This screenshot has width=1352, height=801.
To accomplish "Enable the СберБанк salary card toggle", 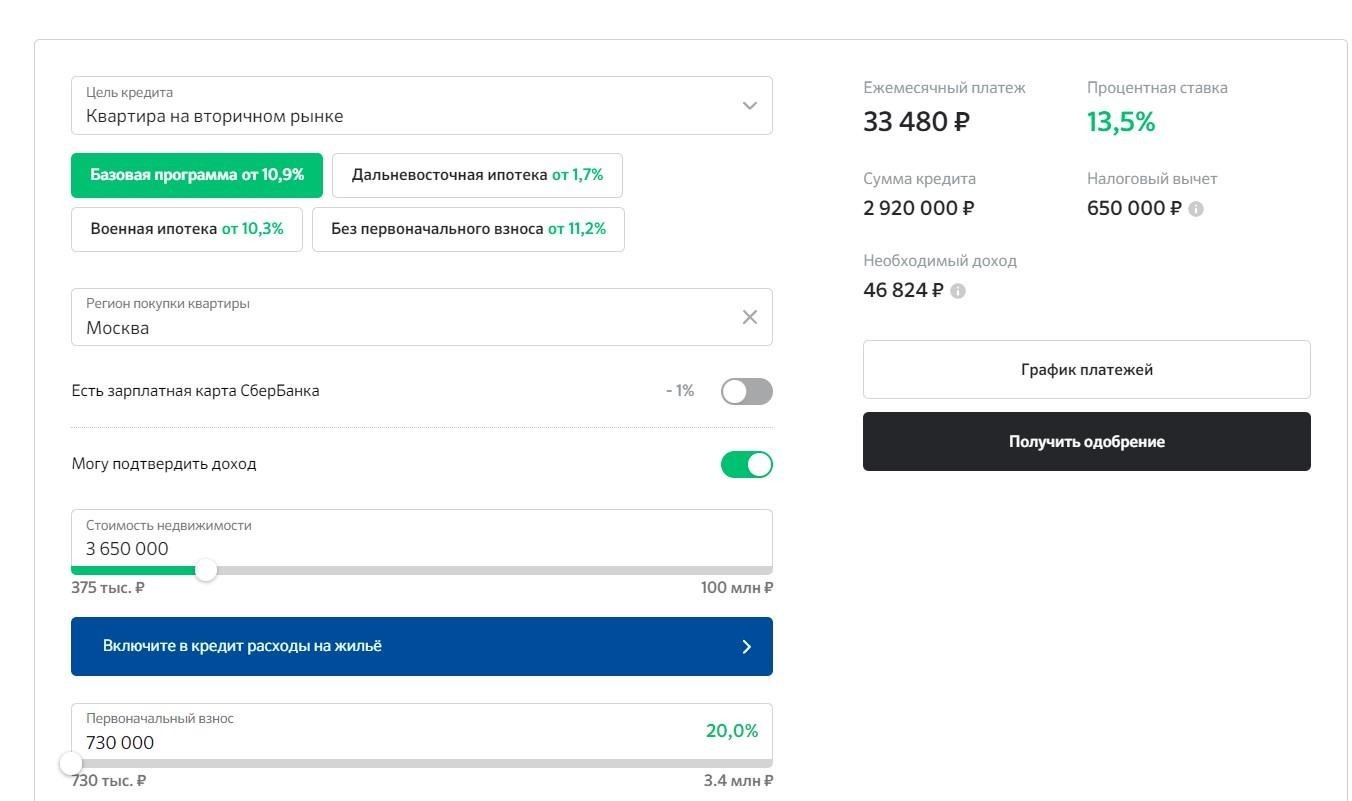I will (746, 391).
